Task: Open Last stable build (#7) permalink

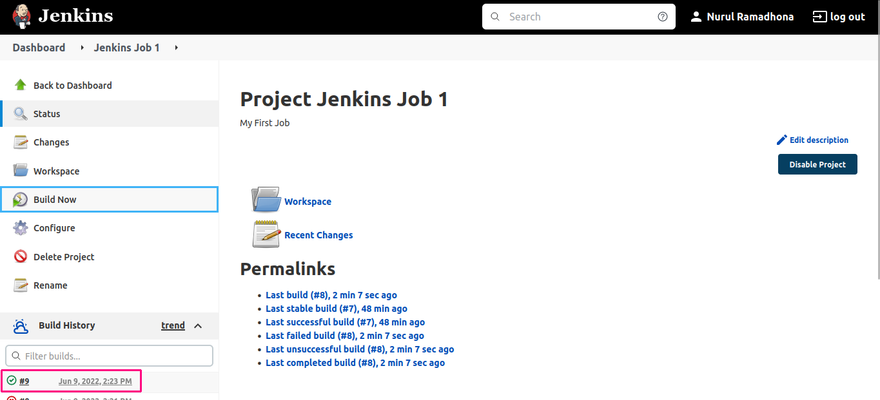Action: click(x=337, y=309)
